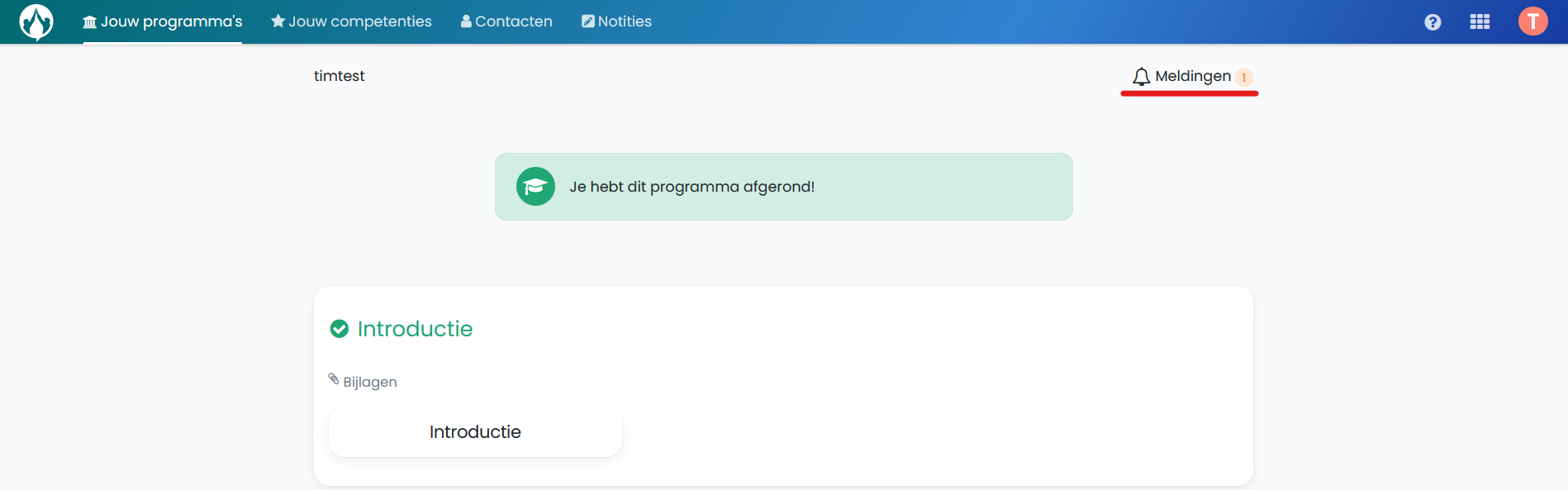Click the green checkmark beside Introductie

(339, 329)
